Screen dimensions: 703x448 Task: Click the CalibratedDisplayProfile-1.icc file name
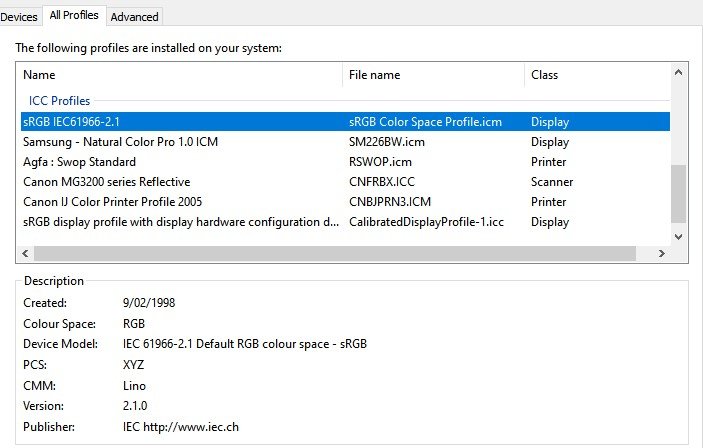pyautogui.click(x=426, y=222)
